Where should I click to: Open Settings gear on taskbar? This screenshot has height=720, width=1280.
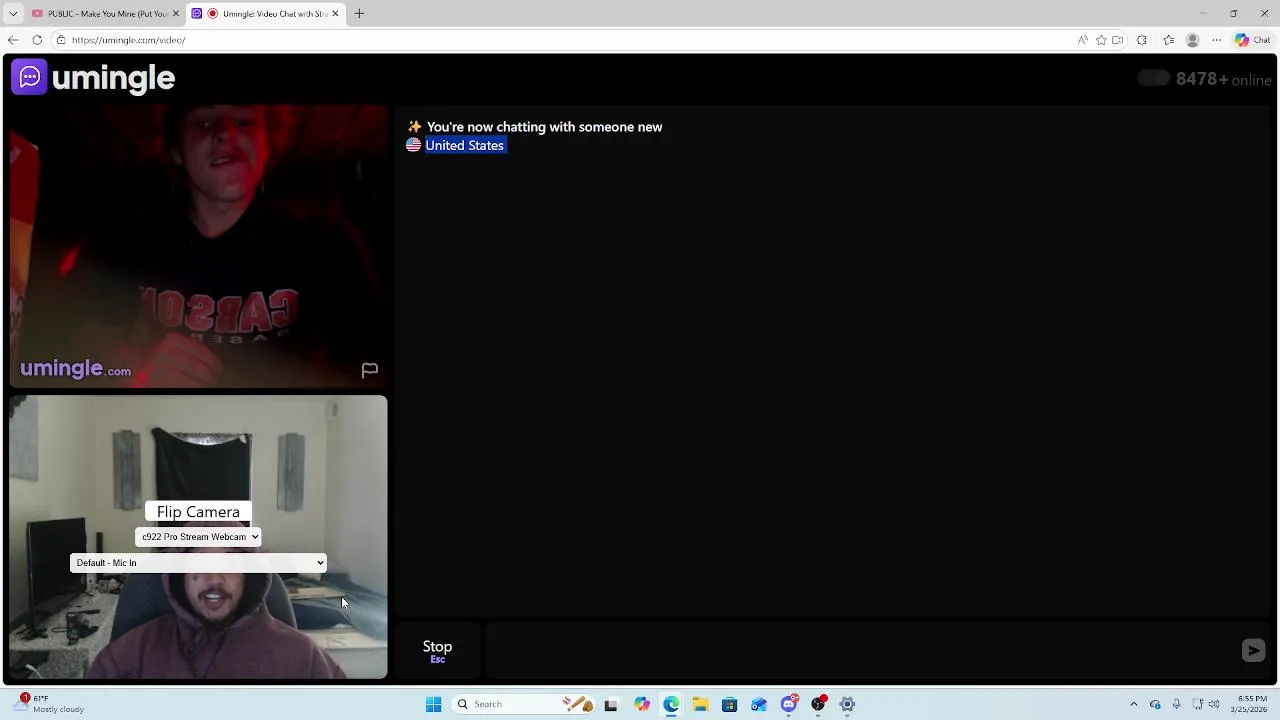coord(847,704)
